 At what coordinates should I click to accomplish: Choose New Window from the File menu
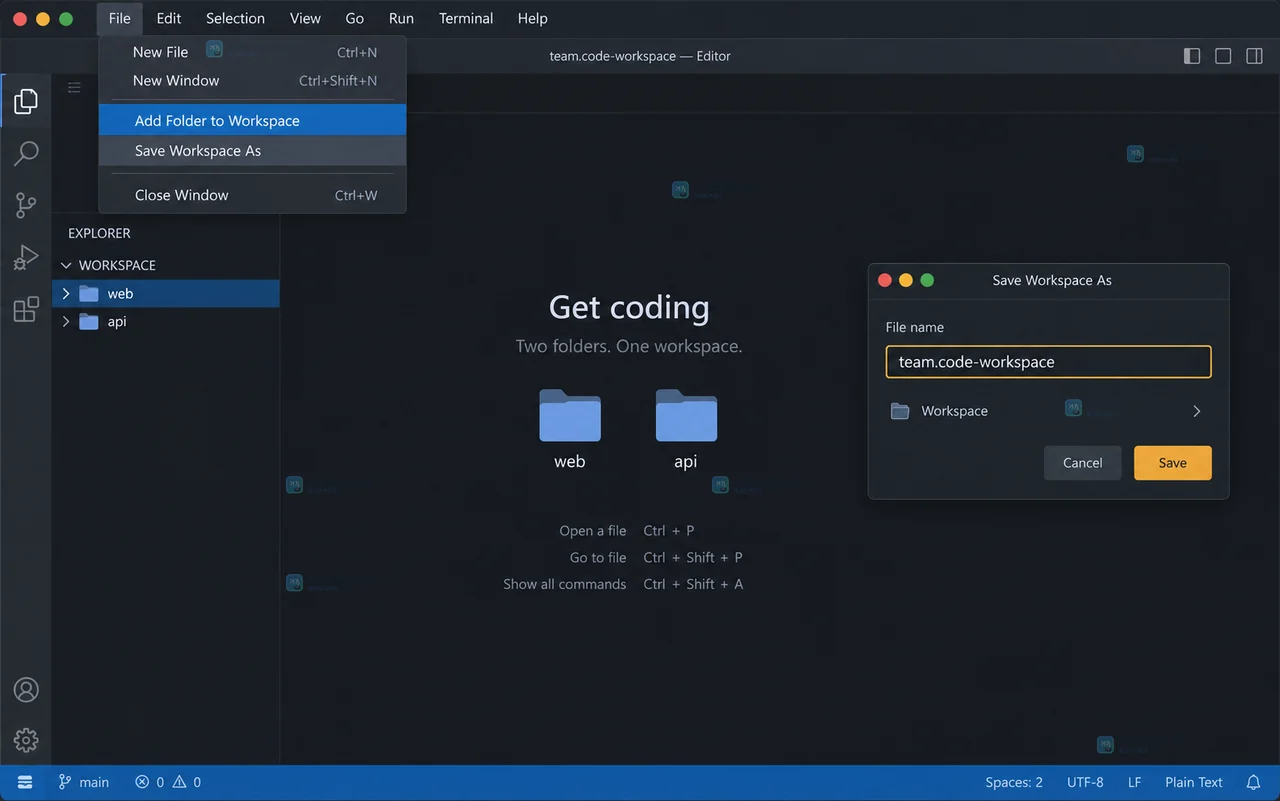(x=252, y=81)
